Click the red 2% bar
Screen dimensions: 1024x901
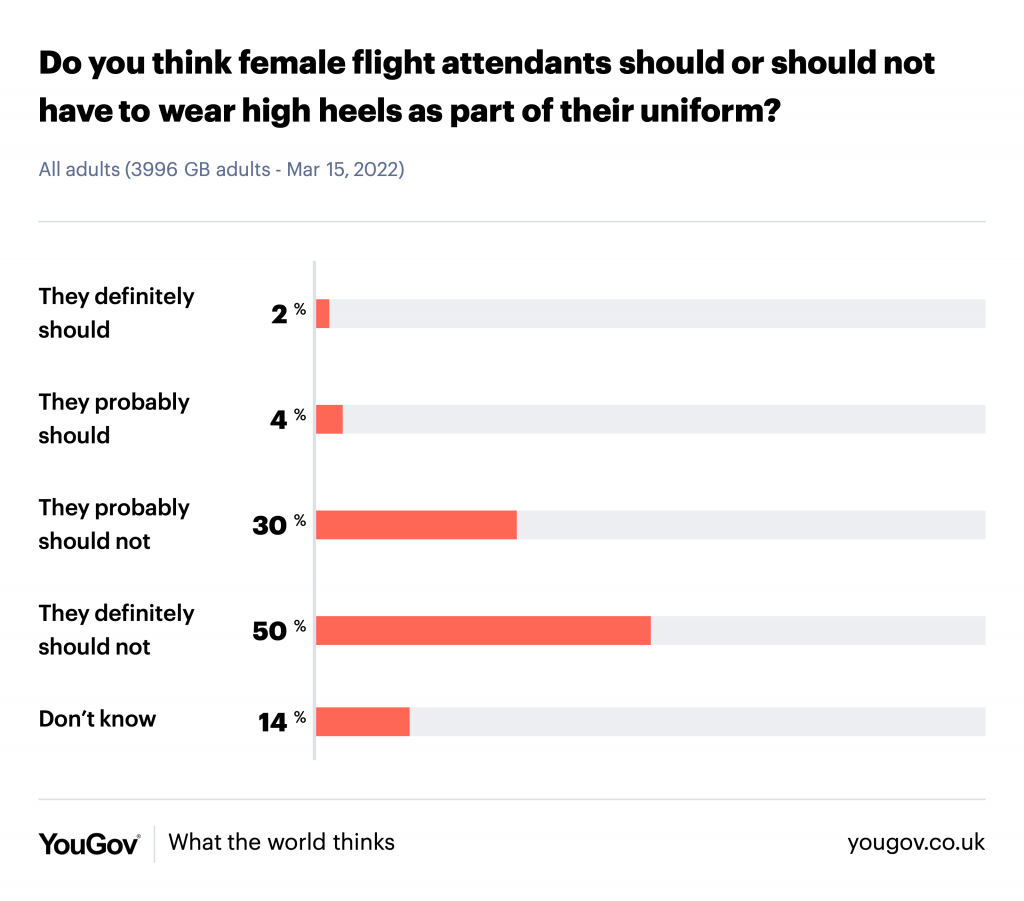(322, 314)
